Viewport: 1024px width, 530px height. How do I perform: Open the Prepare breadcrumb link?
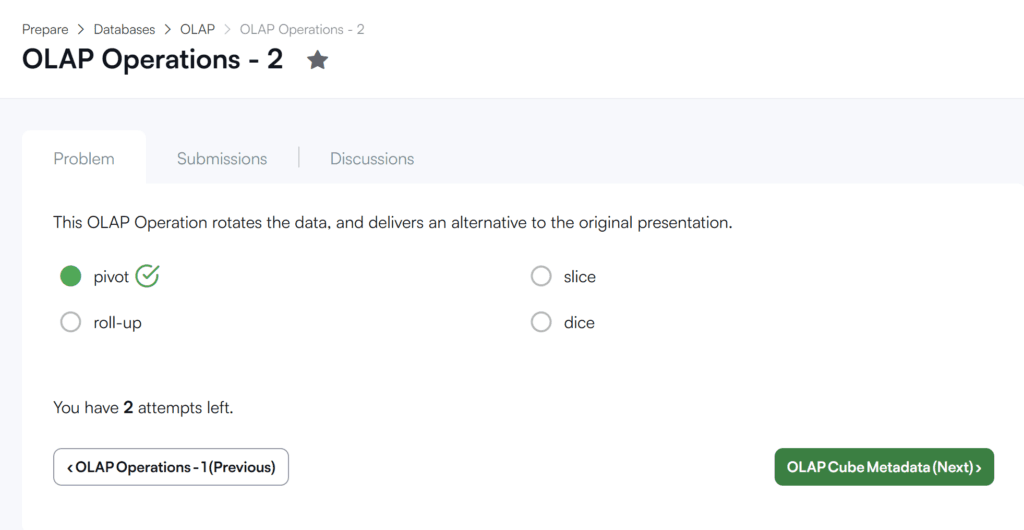click(x=45, y=29)
